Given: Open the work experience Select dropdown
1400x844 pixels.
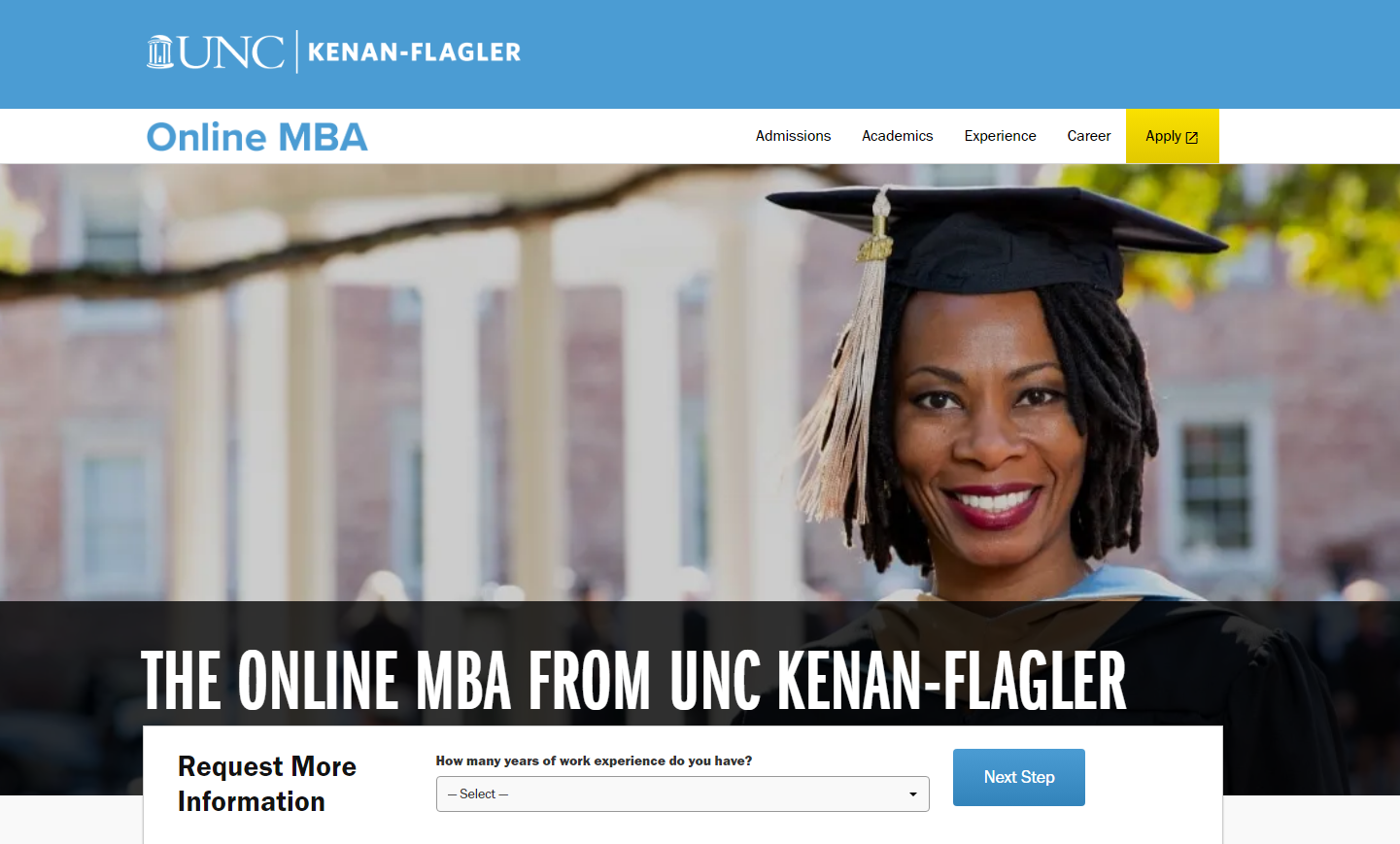Looking at the screenshot, I should point(682,793).
